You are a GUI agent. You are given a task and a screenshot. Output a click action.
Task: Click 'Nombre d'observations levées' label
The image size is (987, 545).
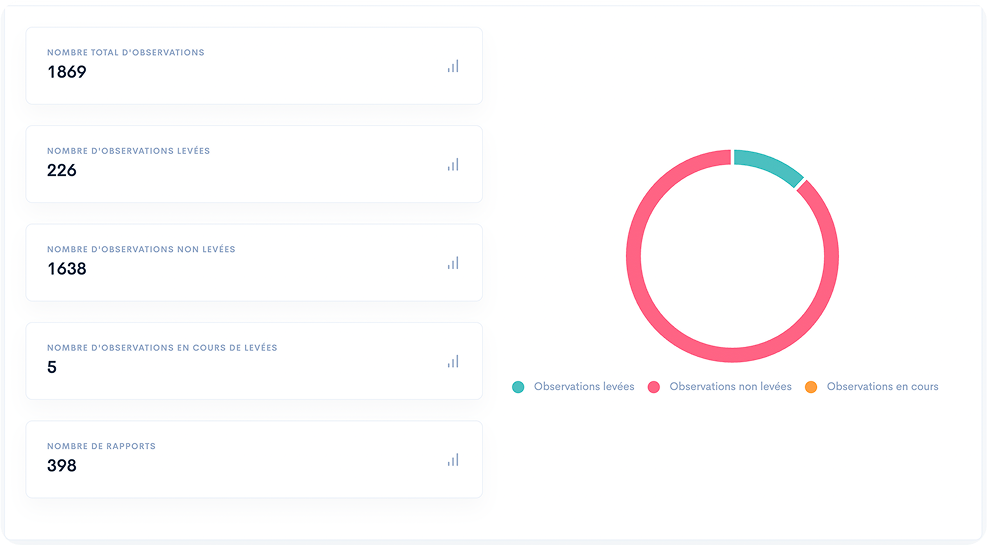click(128, 150)
